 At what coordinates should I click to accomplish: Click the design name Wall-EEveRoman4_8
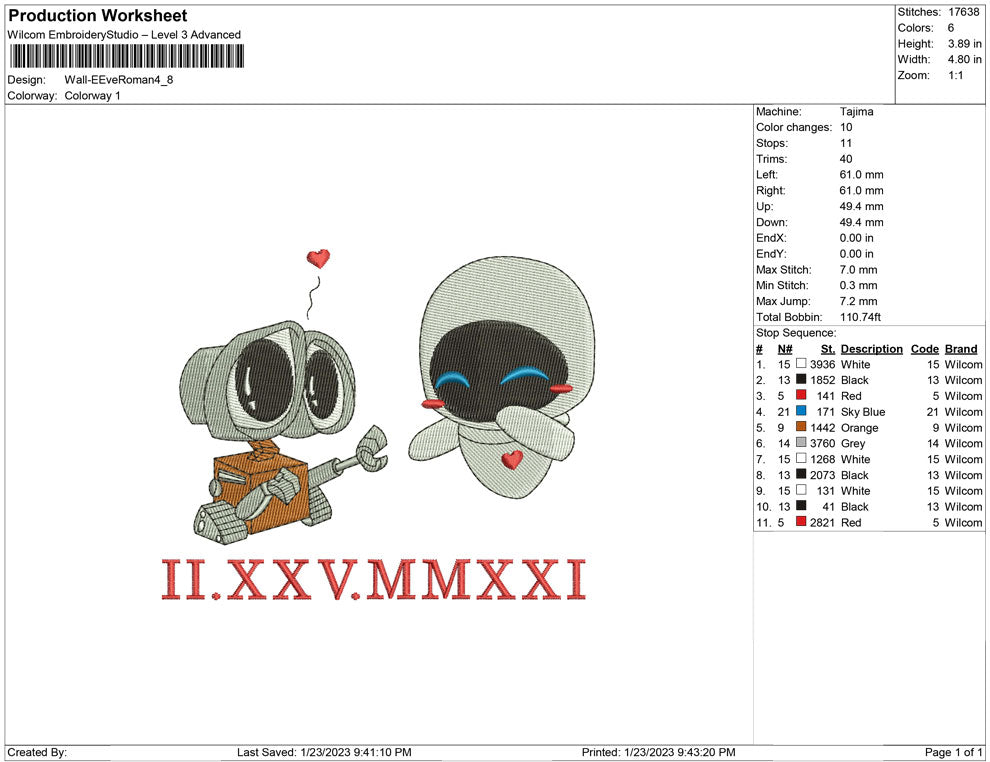pos(119,80)
